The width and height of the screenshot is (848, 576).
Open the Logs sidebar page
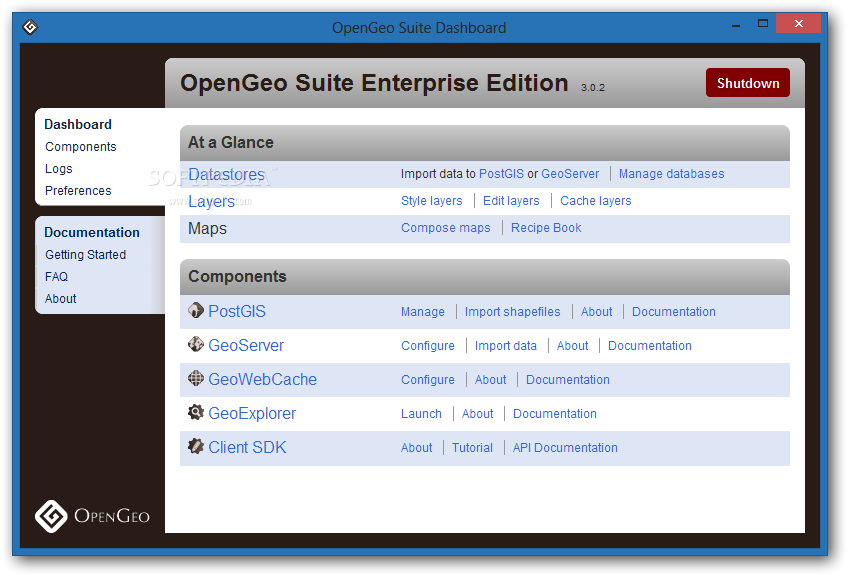[x=58, y=169]
